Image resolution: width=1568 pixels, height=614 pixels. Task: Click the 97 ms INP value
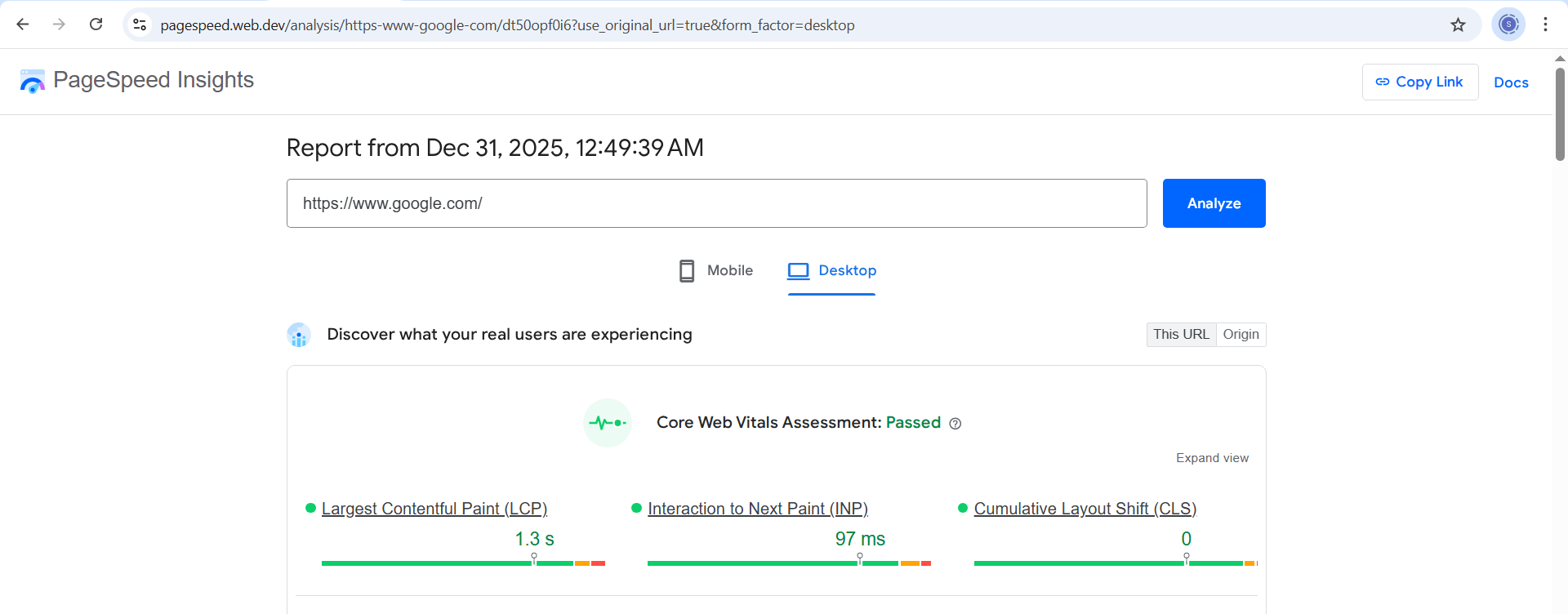coord(860,539)
